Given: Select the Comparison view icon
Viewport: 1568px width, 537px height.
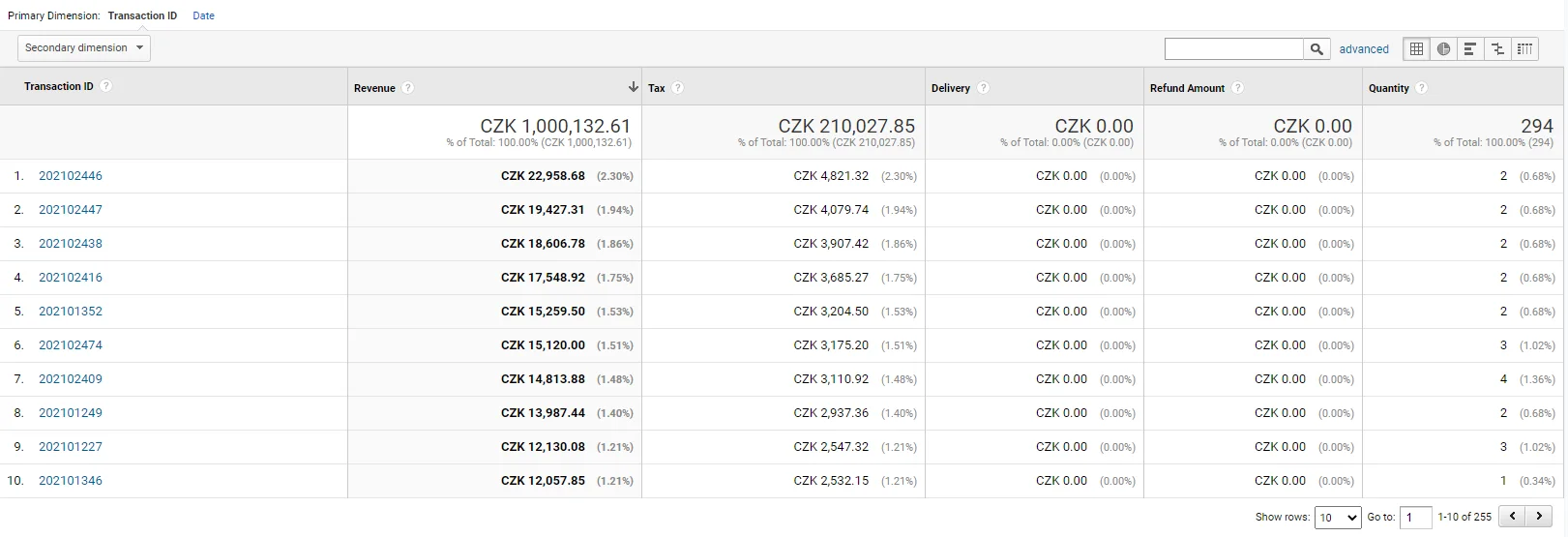Looking at the screenshot, I should pyautogui.click(x=1497, y=49).
